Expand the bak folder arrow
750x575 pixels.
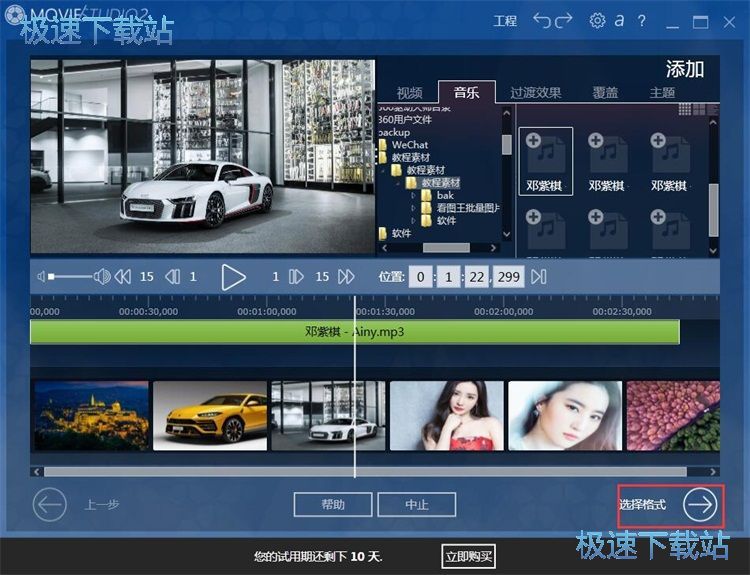413,195
